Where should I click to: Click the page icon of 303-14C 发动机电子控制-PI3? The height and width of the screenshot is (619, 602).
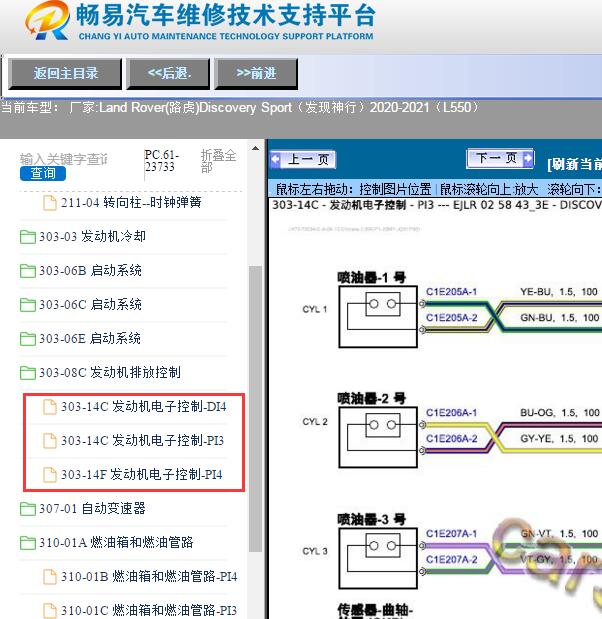coord(49,441)
